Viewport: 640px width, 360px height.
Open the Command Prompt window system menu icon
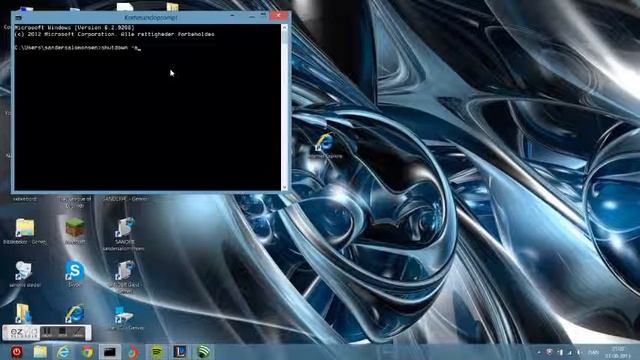pos(18,18)
